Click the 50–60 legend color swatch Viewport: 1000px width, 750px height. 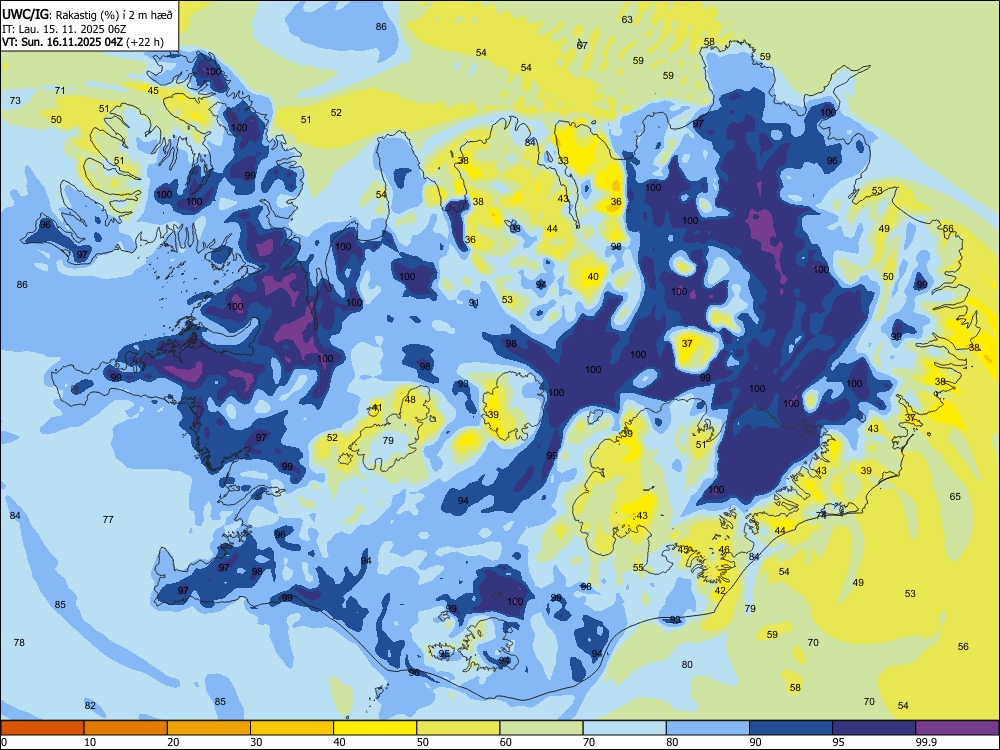pyautogui.click(x=459, y=728)
